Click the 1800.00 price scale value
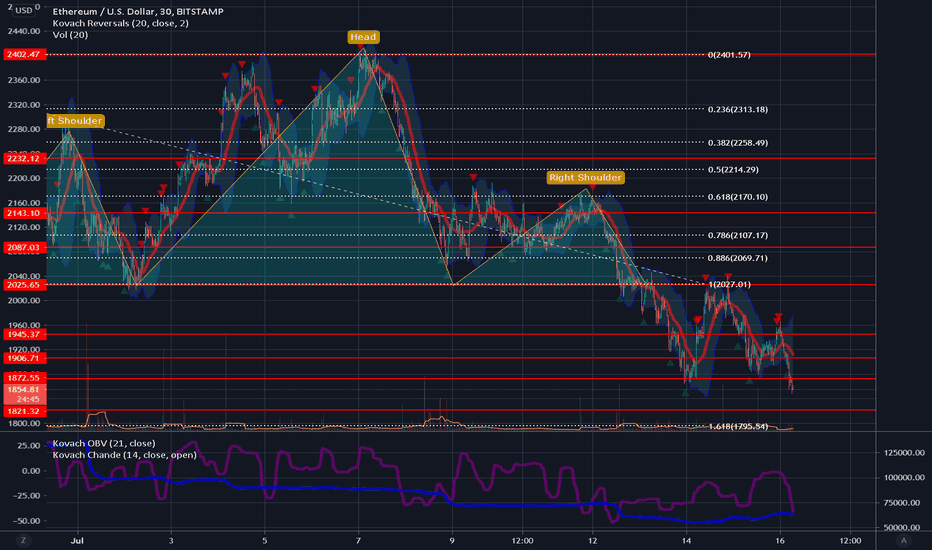The height and width of the screenshot is (550, 932). 24,423
